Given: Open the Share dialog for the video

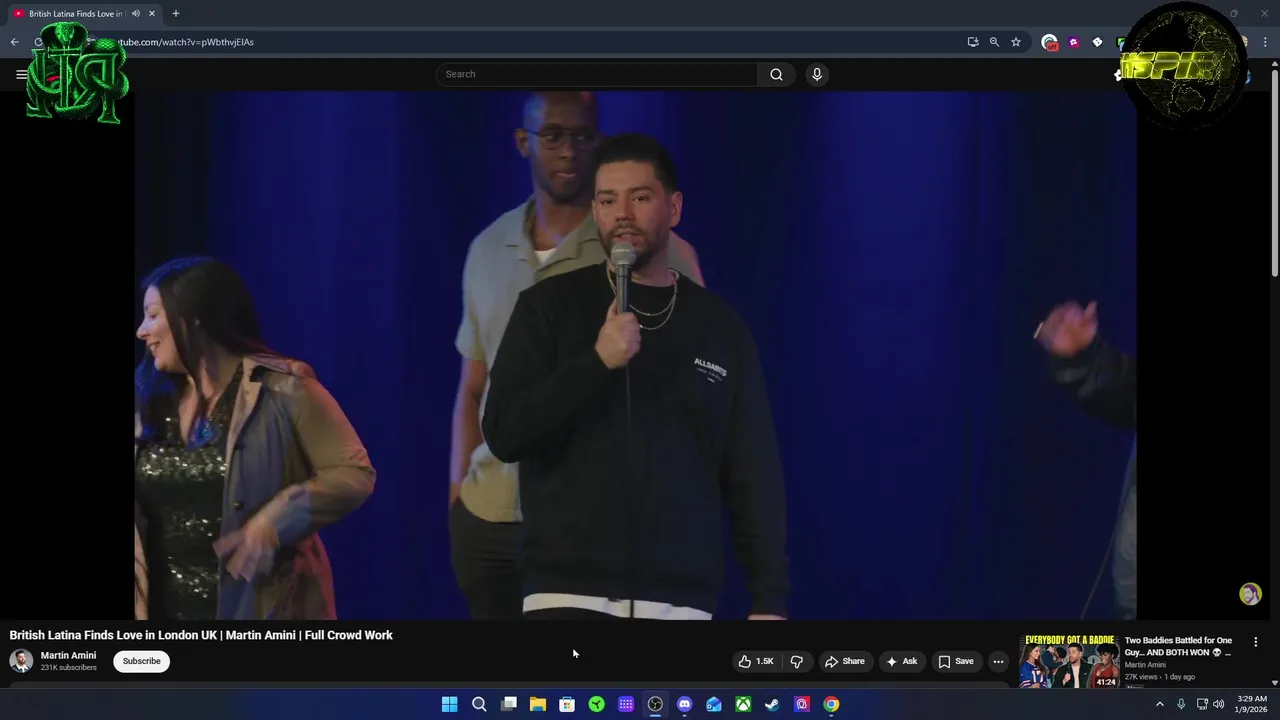Looking at the screenshot, I should (x=844, y=661).
